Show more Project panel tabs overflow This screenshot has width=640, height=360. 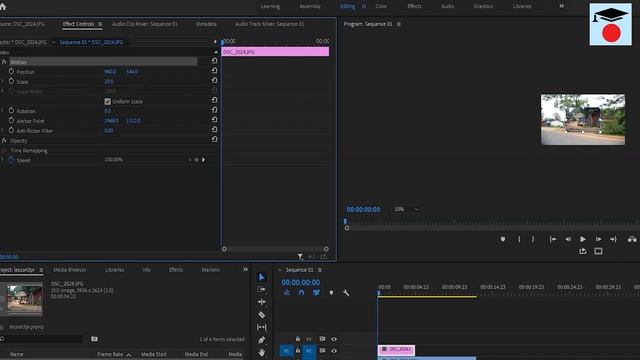pos(245,269)
